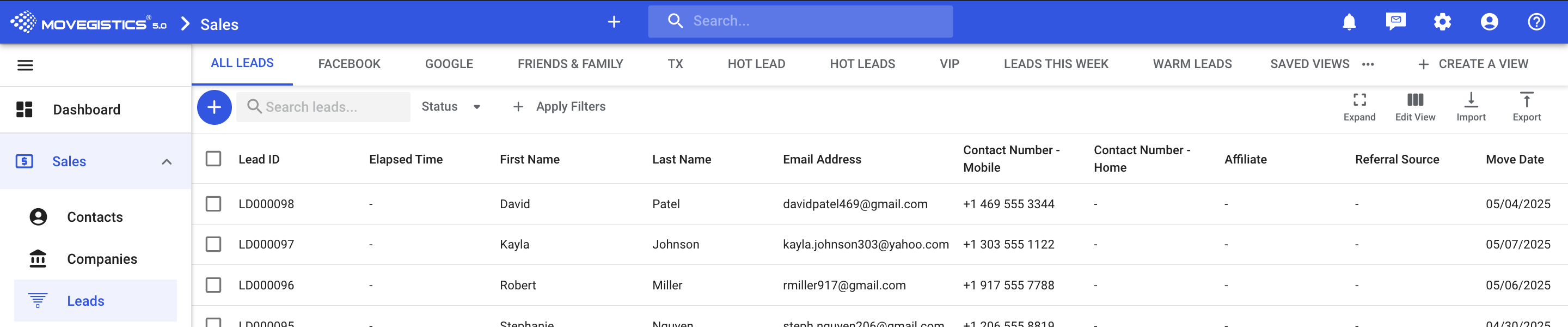Open the notifications bell
Viewport: 1568px width, 327px height.
pos(1349,22)
